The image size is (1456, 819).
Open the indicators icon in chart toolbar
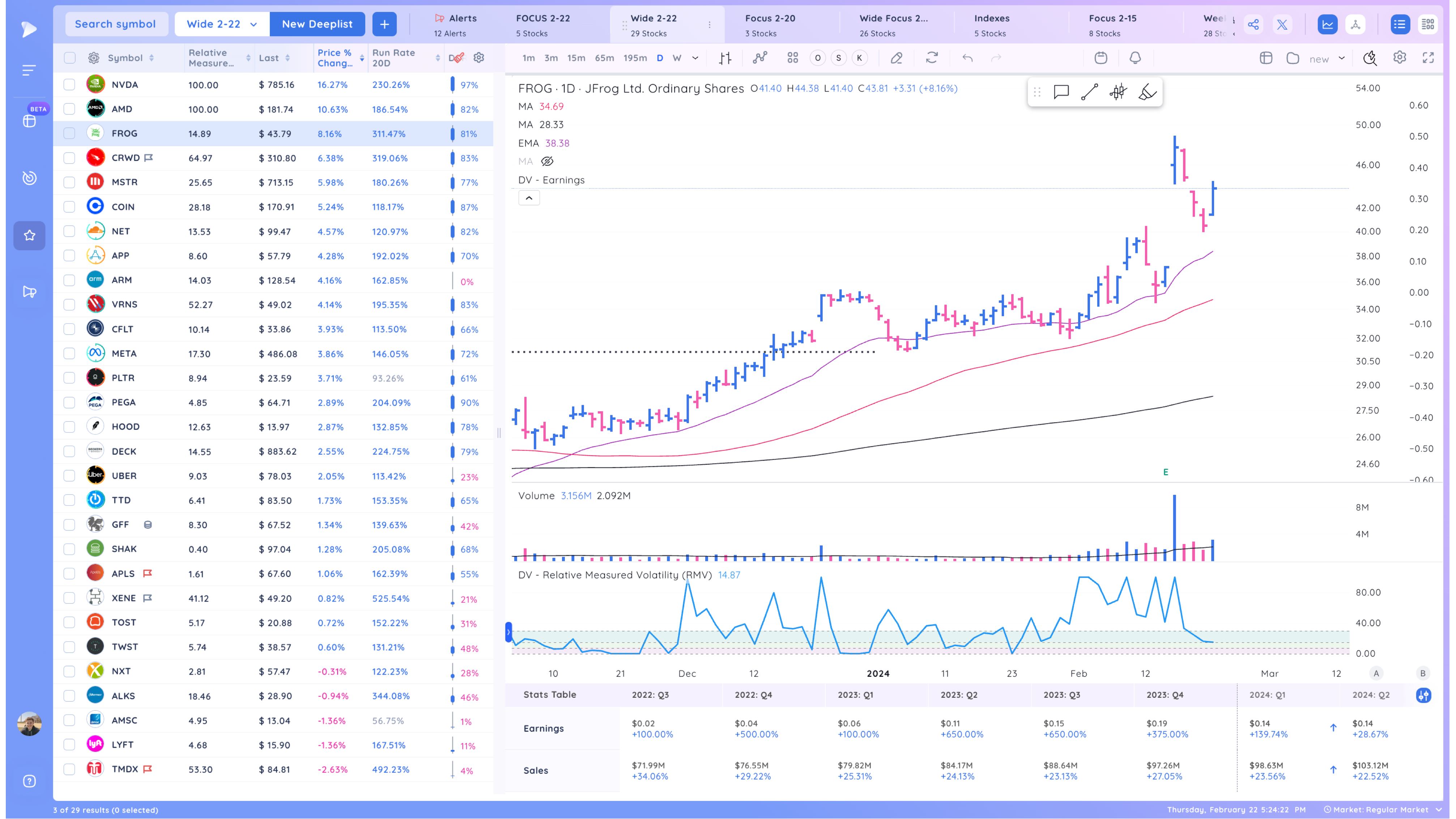(x=760, y=58)
